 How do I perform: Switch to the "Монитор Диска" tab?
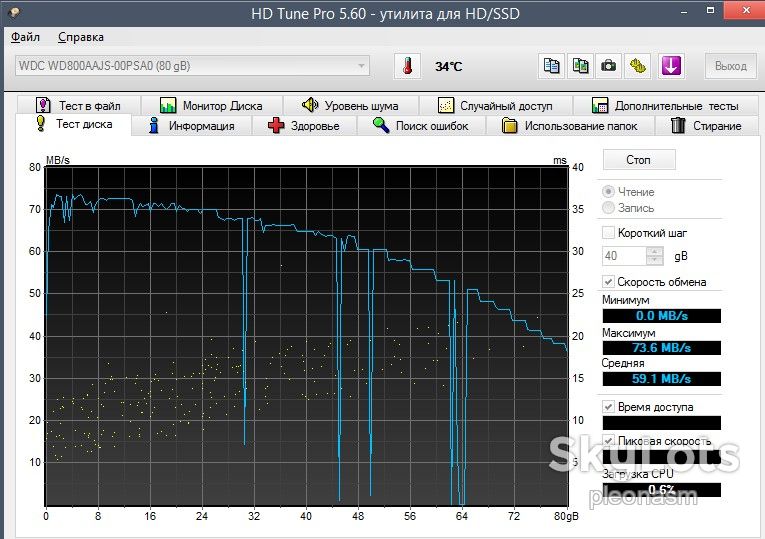[x=212, y=105]
